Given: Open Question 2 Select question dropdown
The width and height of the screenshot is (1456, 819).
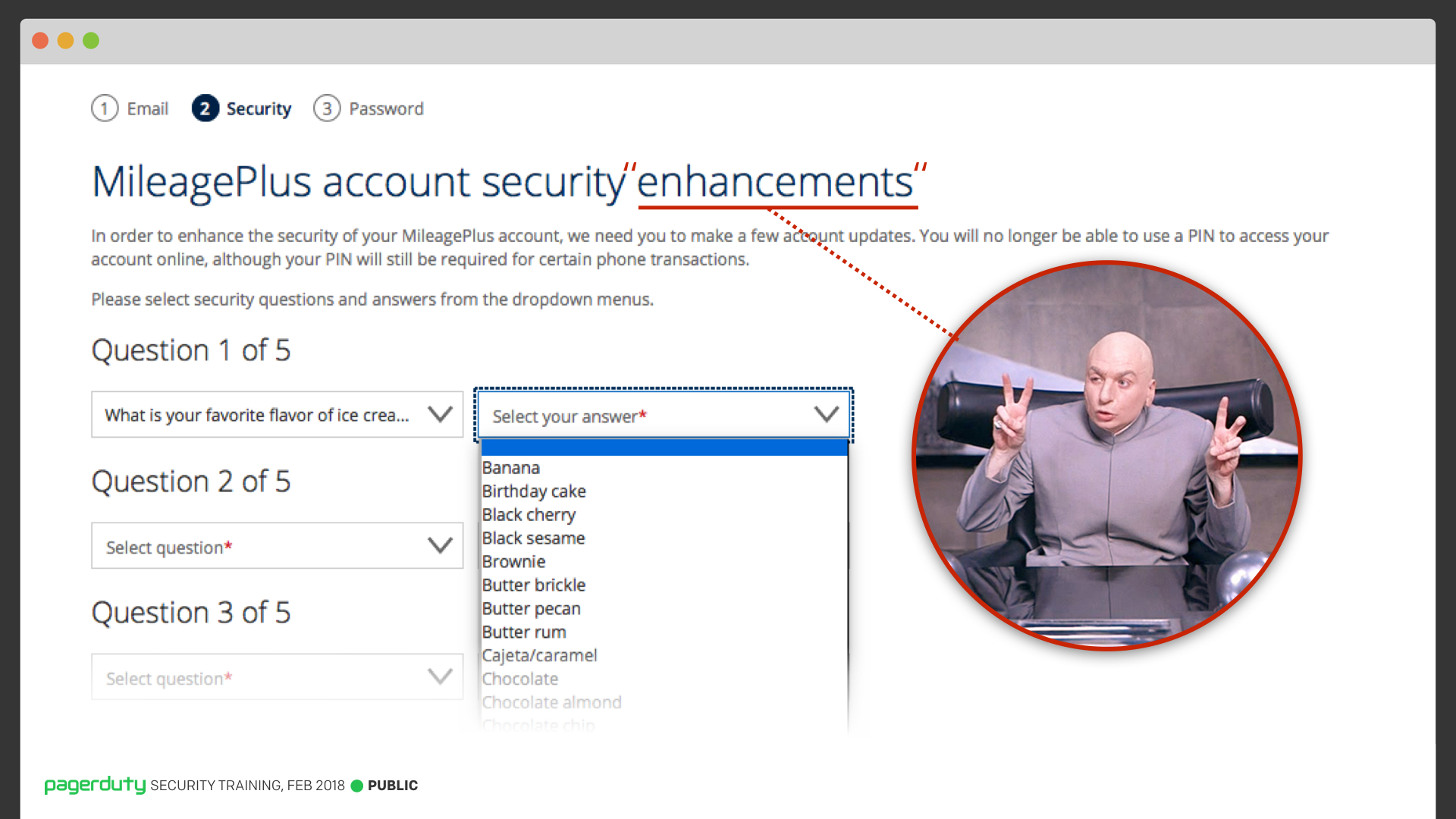Looking at the screenshot, I should pos(277,546).
